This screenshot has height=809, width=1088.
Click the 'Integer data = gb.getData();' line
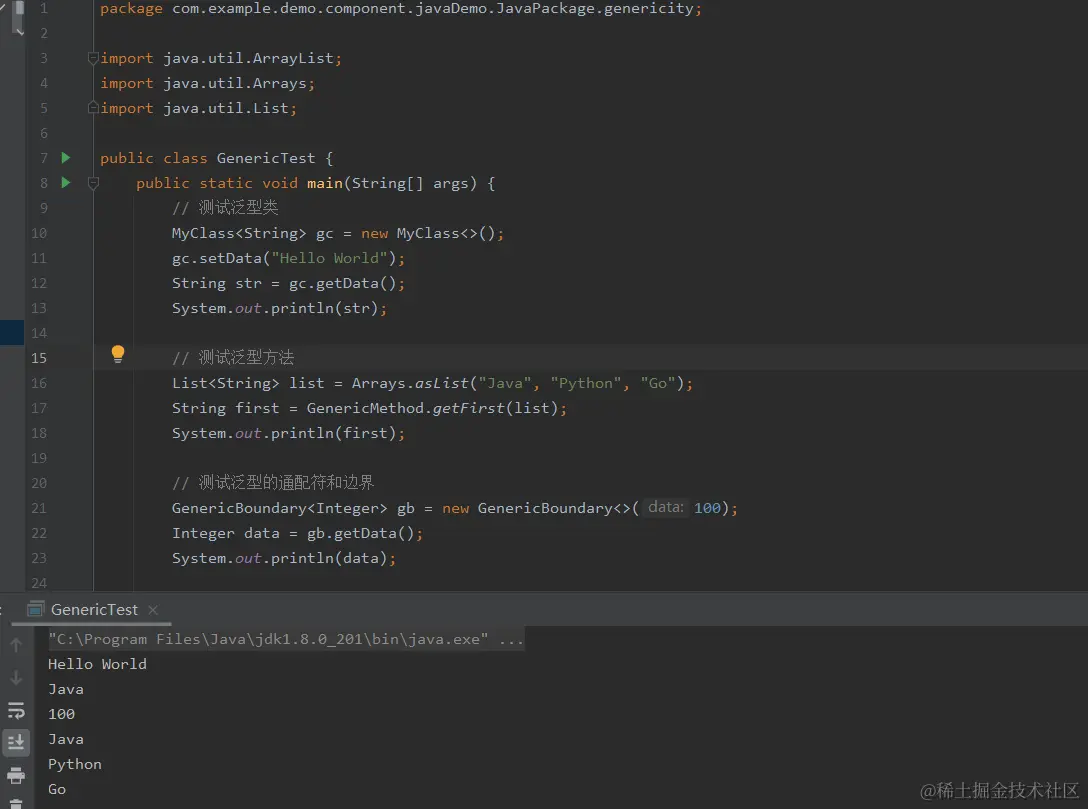tap(297, 533)
